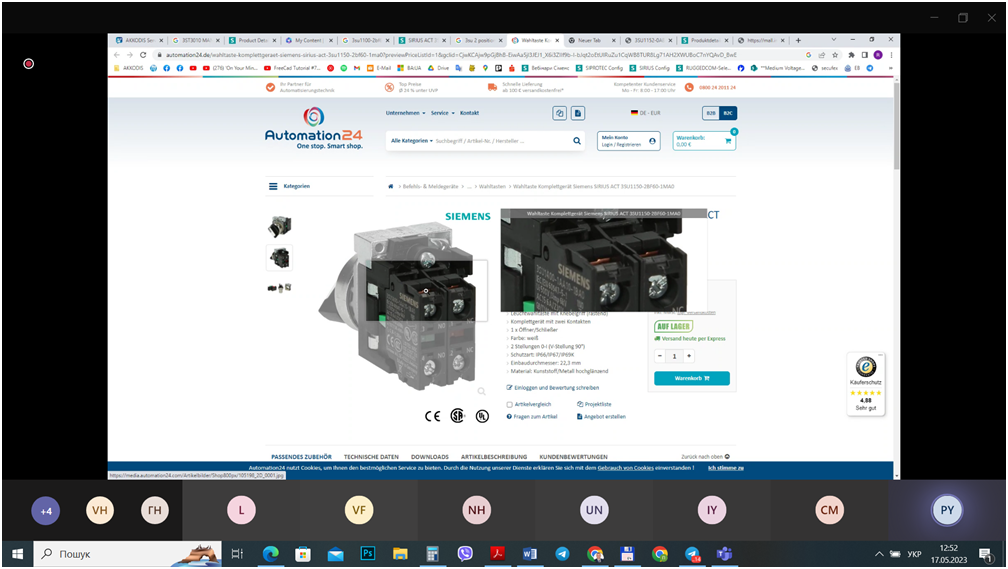This screenshot has width=1008, height=569.
Task: Expand the Unternehmen menu
Action: coord(404,113)
